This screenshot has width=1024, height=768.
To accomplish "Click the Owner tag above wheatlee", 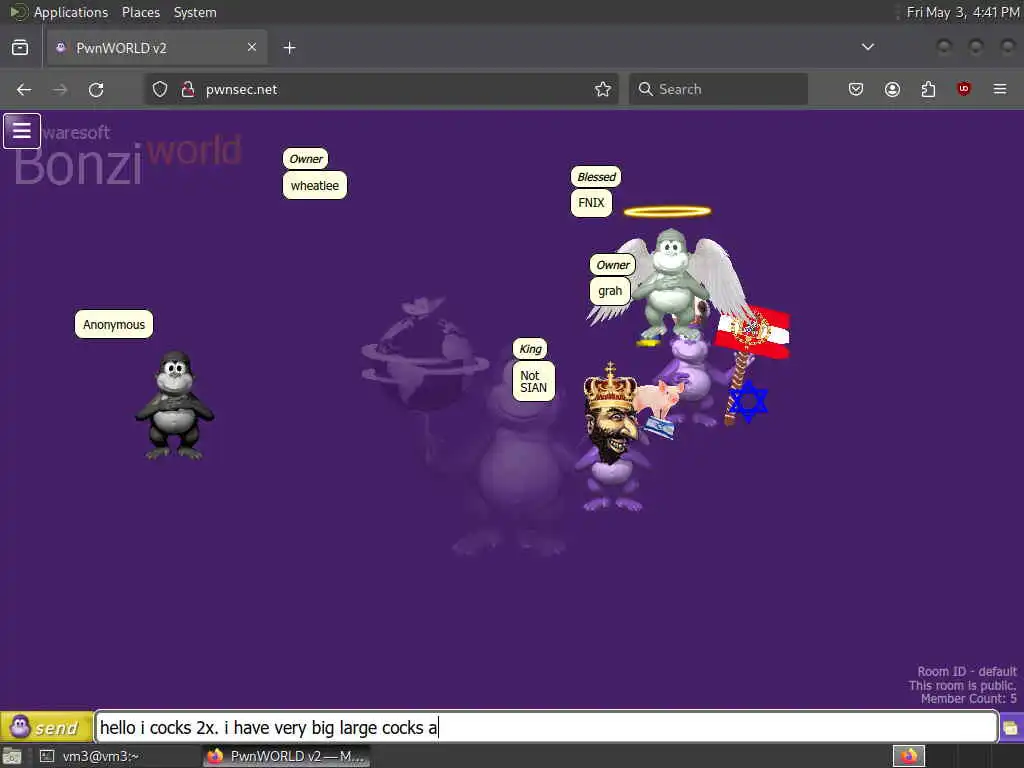I will point(306,159).
